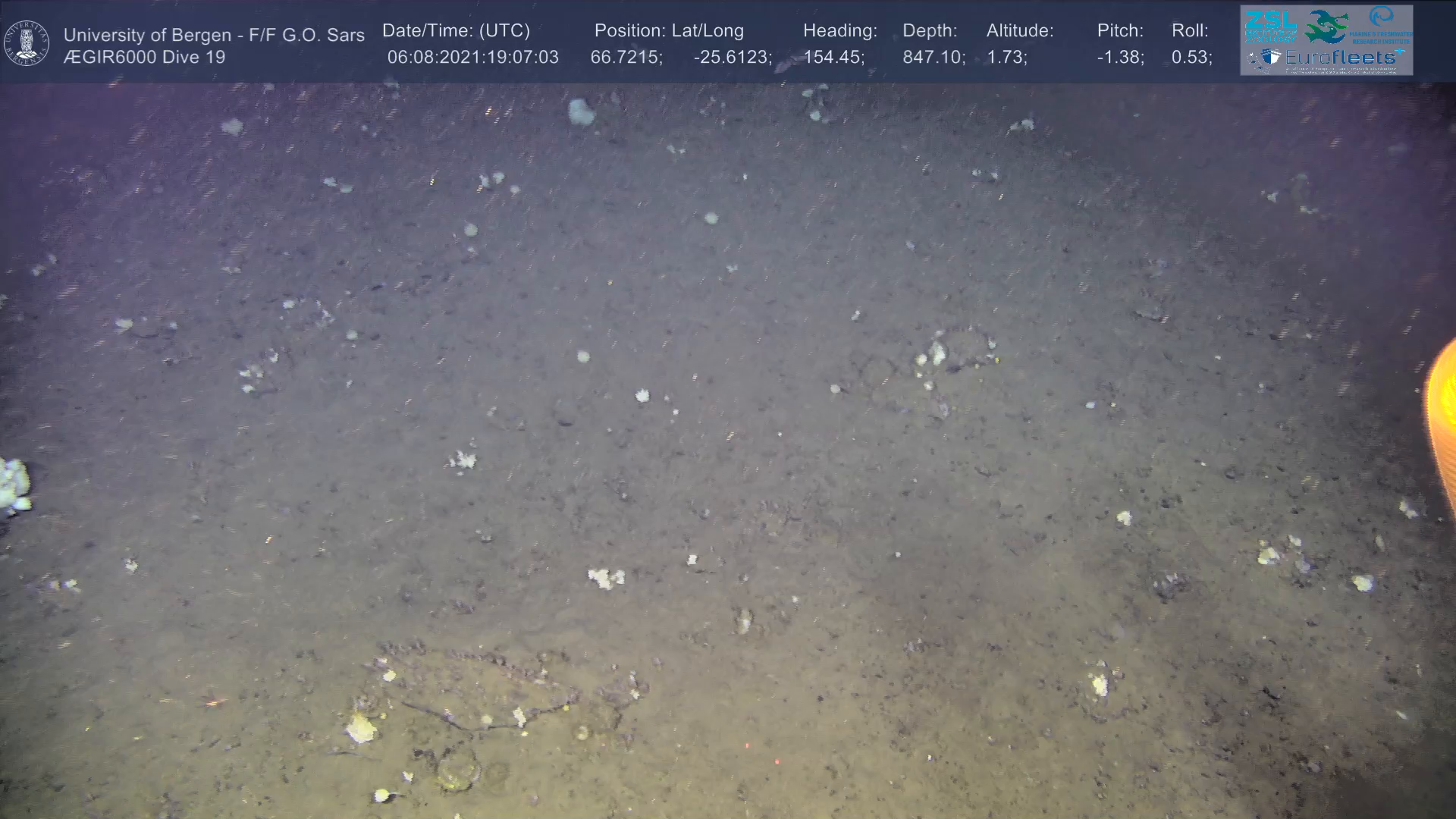Click the timestamp 06:08:2021:19:07:03
The image size is (1456, 819).
(x=472, y=58)
